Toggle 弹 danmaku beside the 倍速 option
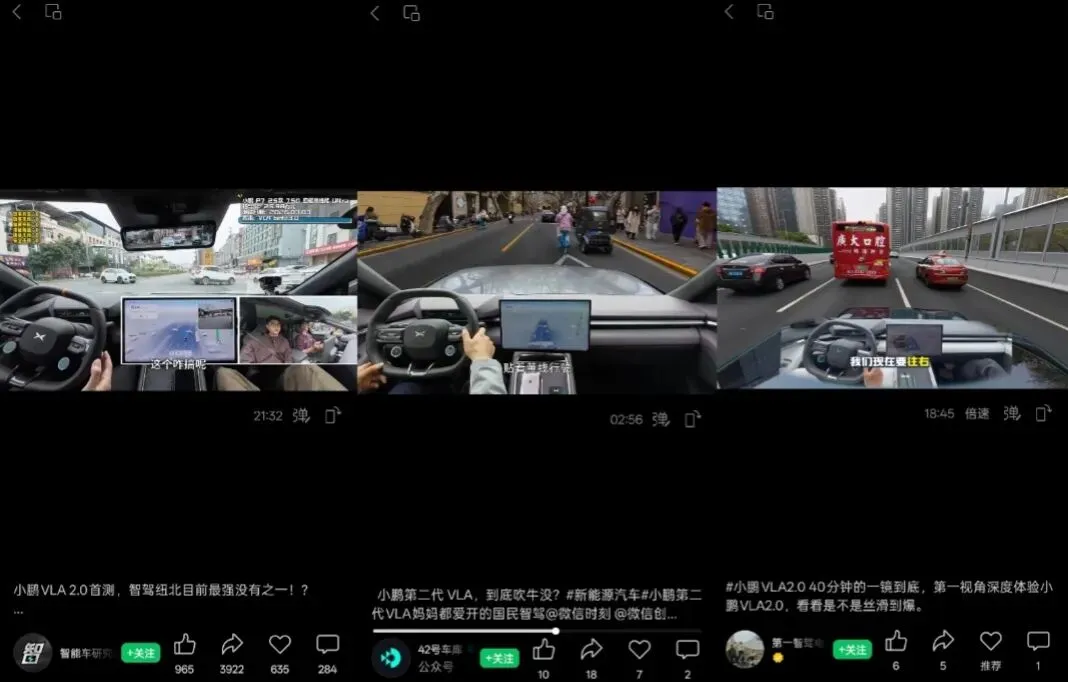Image resolution: width=1068 pixels, height=682 pixels. (1011, 413)
